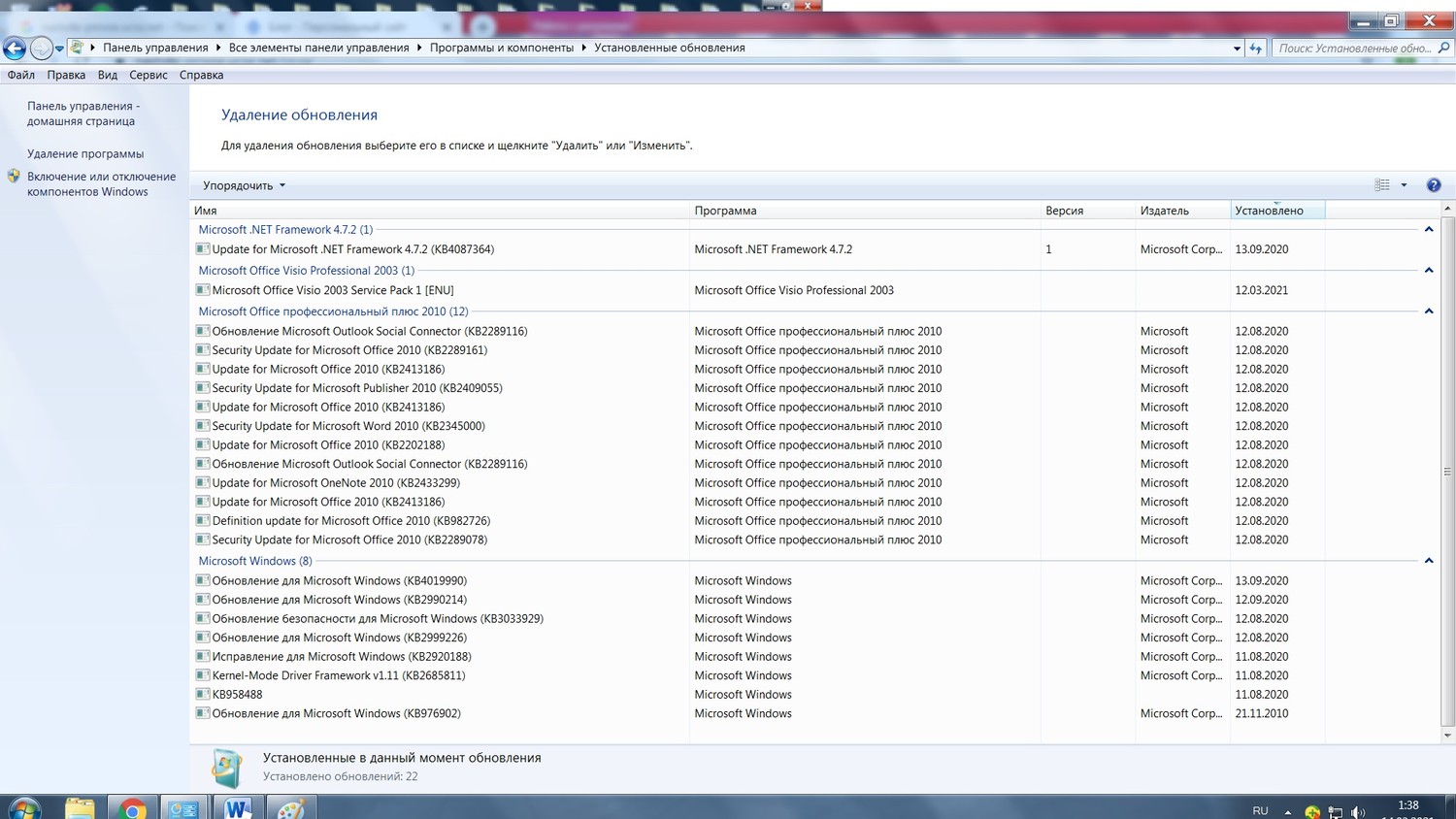Screen dimensions: 1456x819
Task: Switch to Control Panel taskbar button
Action: pyautogui.click(x=183, y=808)
